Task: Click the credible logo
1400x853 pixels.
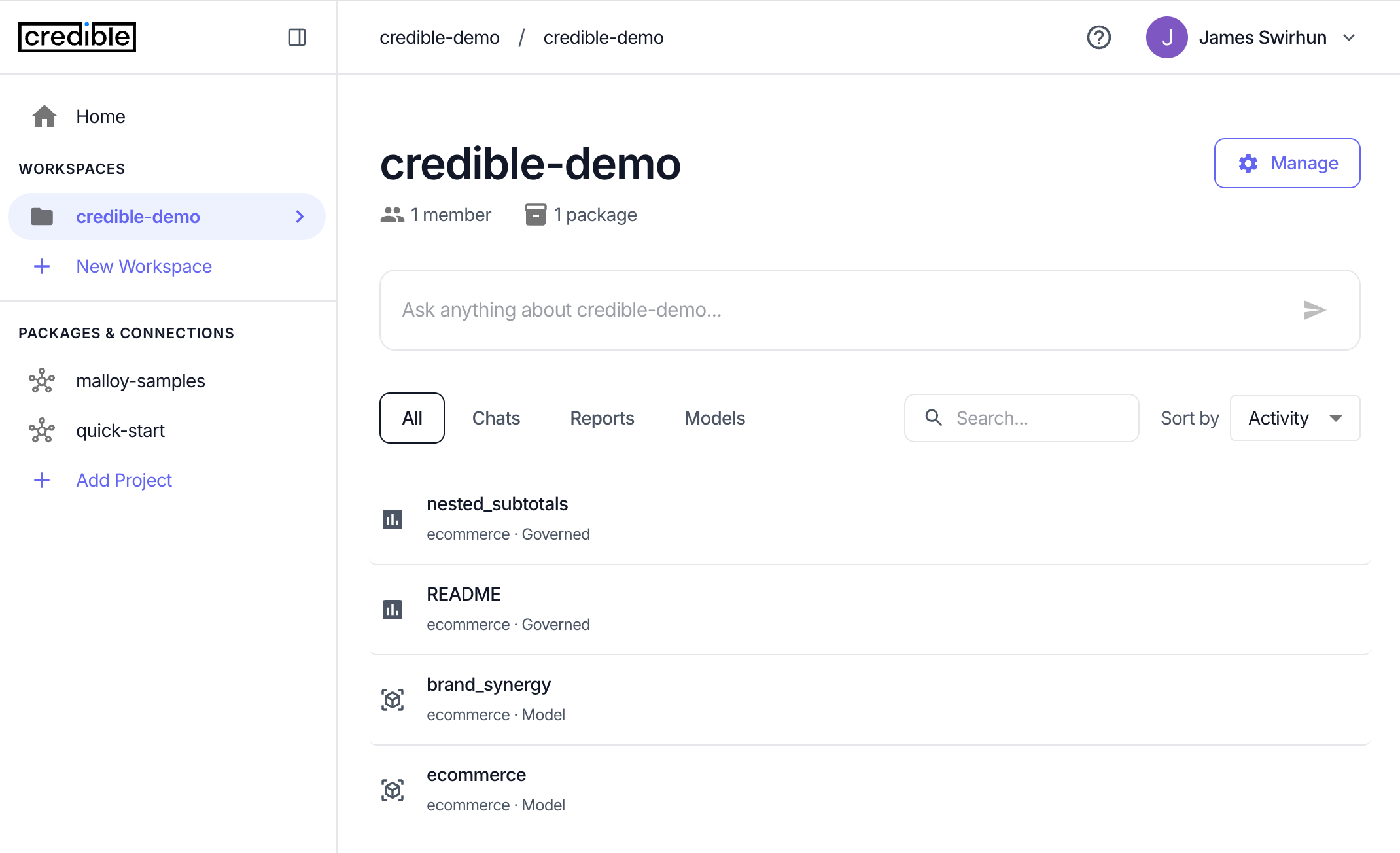Action: 77,37
